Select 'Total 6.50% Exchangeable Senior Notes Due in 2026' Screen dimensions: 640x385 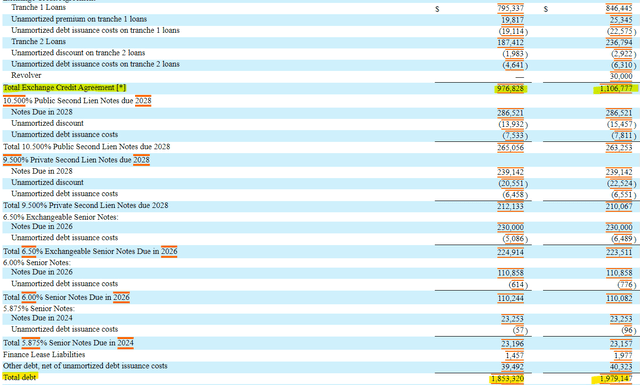(90, 251)
